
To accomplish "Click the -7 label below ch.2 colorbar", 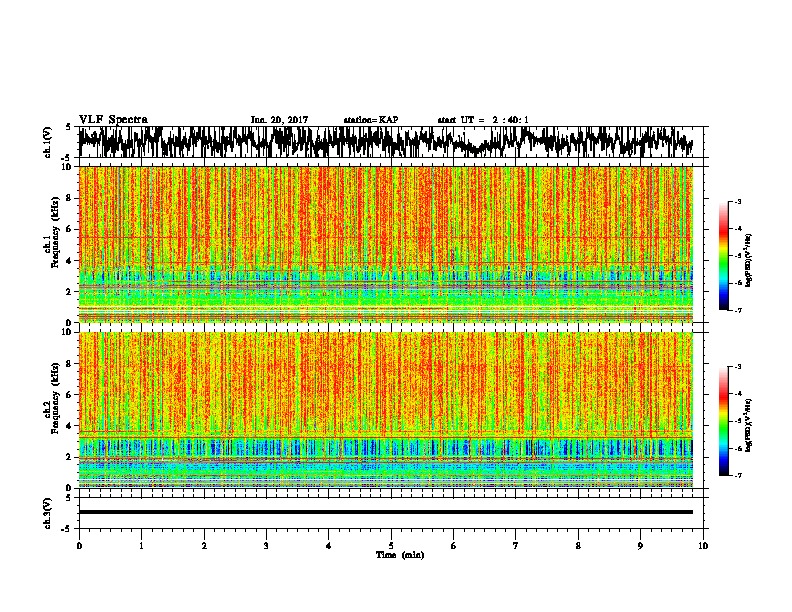I will tap(739, 475).
